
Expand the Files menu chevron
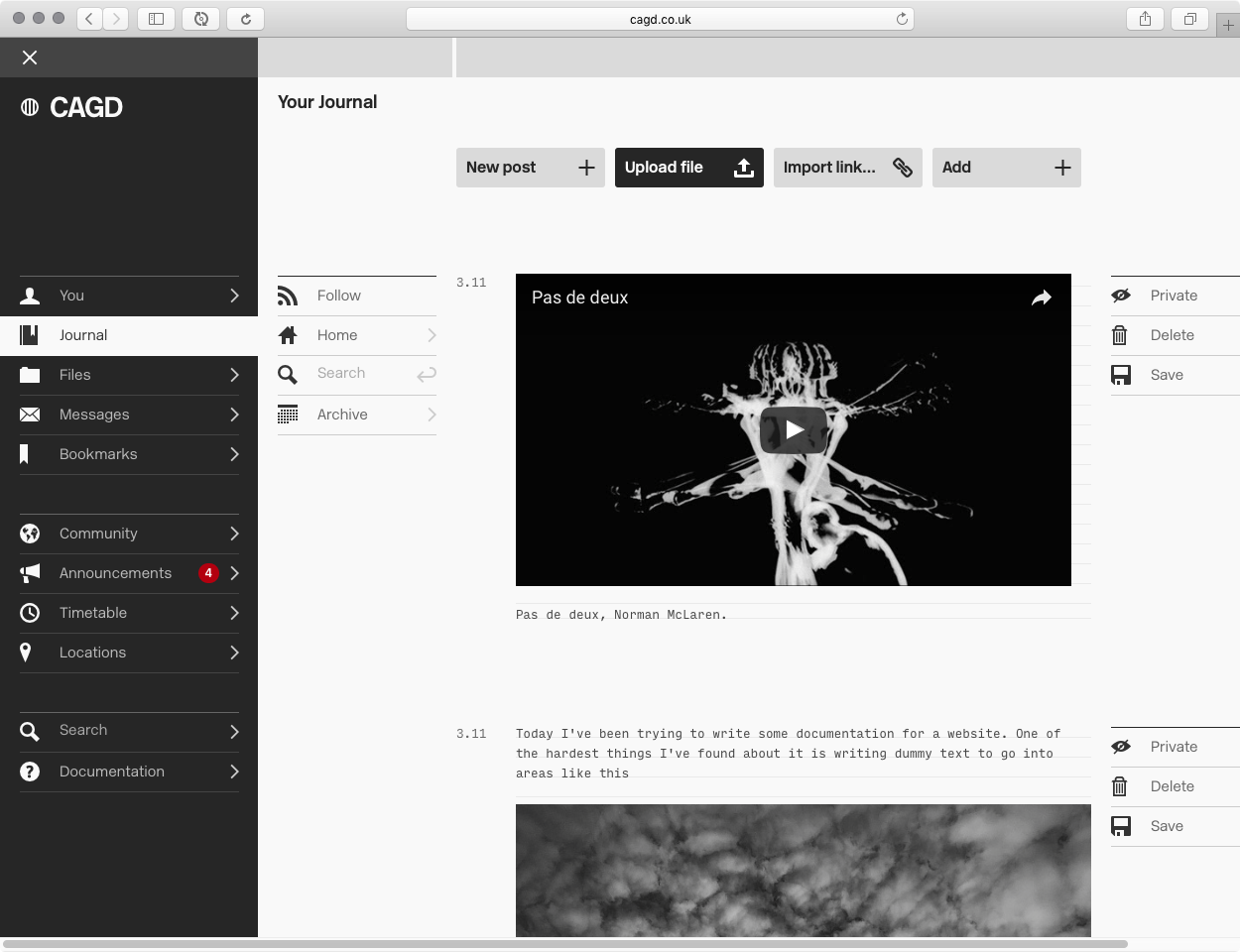pos(234,375)
